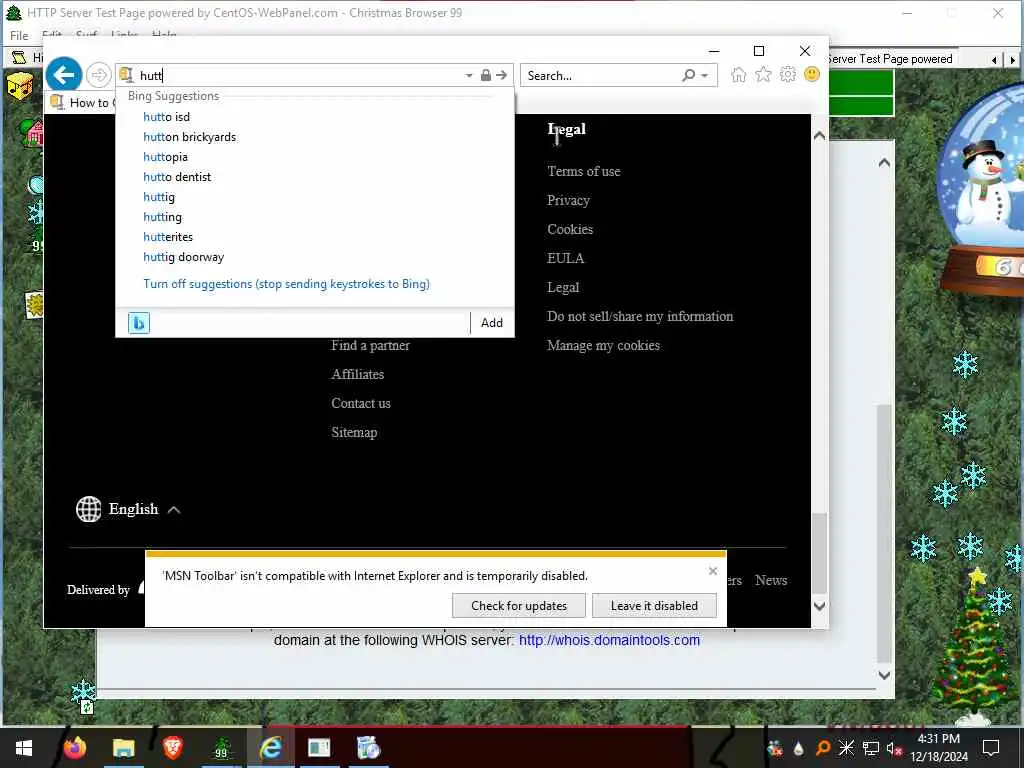Select suggestion "hutton brickyards"
The width and height of the screenshot is (1024, 768).
(189, 137)
